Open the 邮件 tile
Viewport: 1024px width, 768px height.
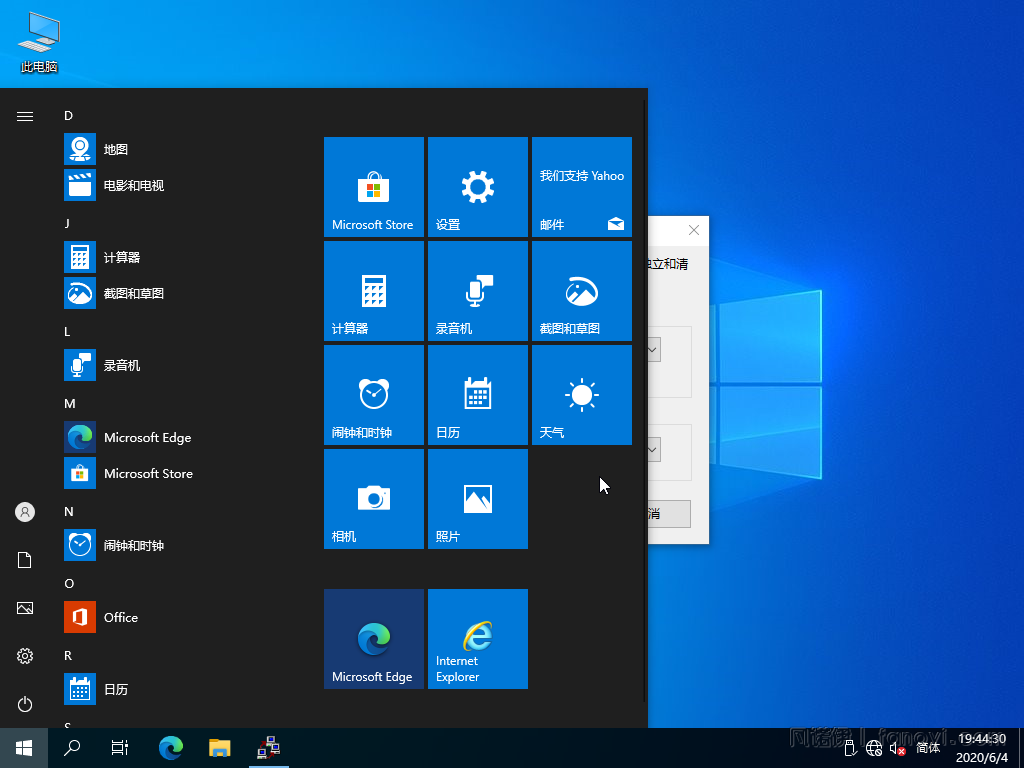click(x=582, y=187)
